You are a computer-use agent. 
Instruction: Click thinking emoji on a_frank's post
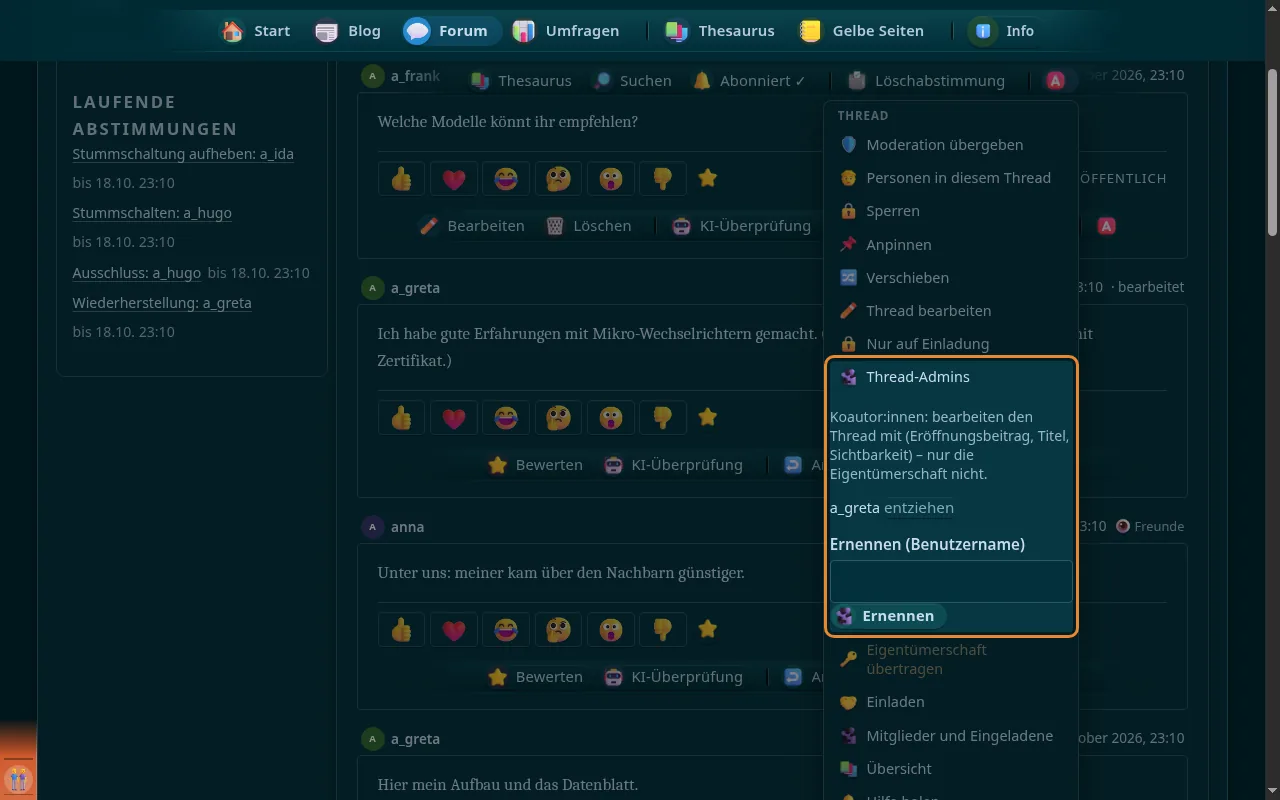click(558, 178)
